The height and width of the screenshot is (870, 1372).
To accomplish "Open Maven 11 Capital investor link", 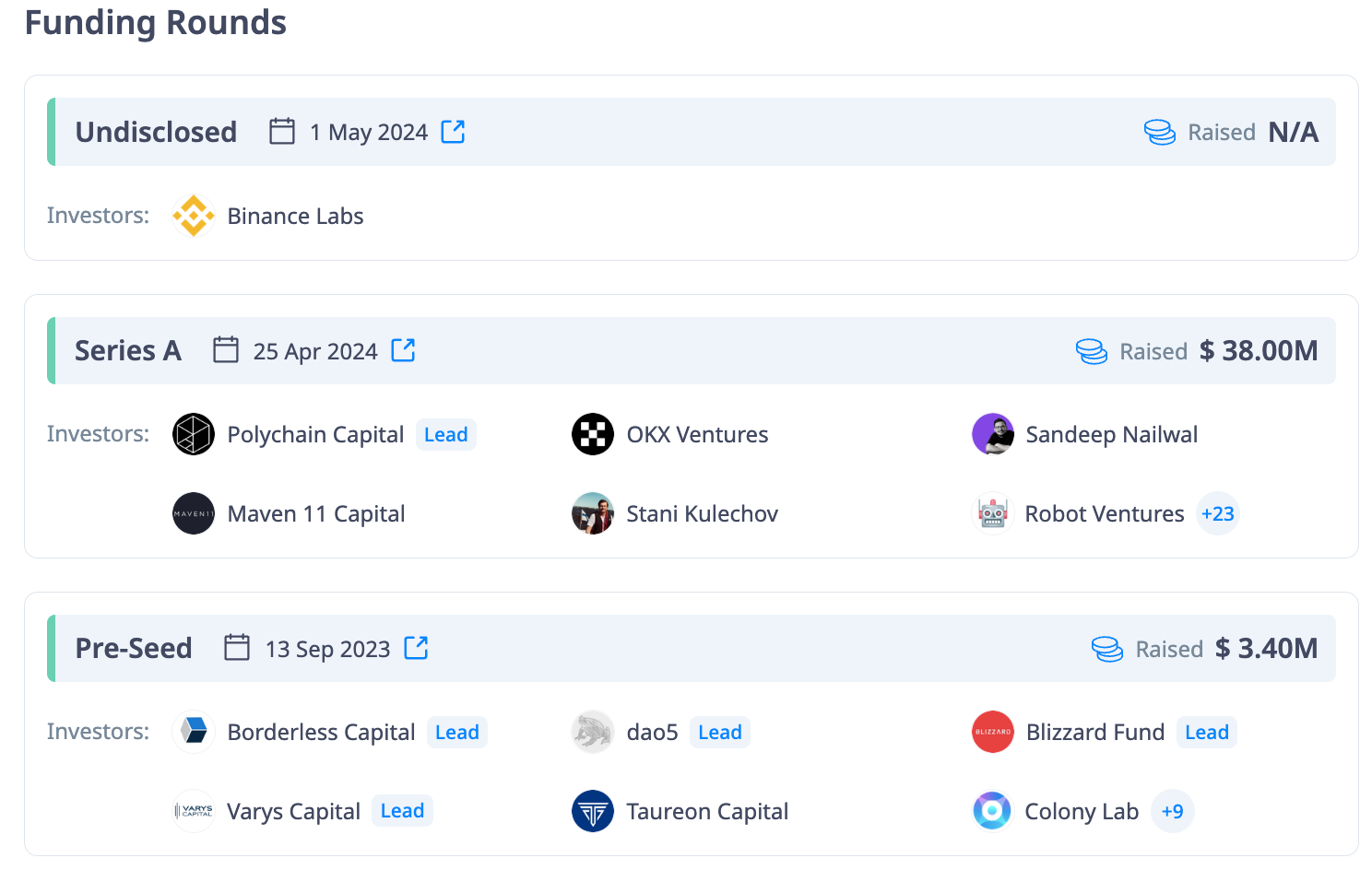I will [x=316, y=513].
